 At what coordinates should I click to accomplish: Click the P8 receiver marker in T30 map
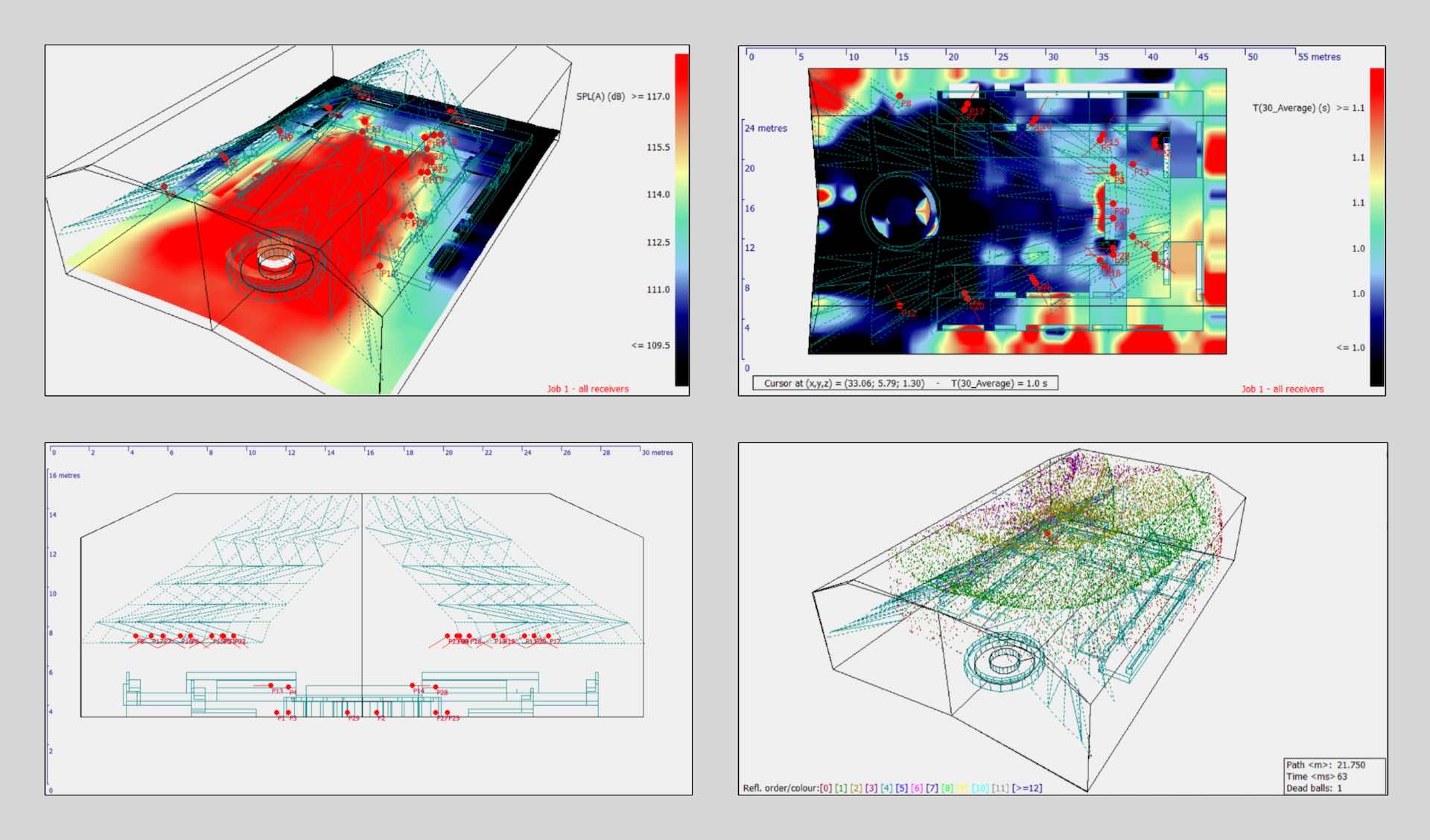[900, 96]
